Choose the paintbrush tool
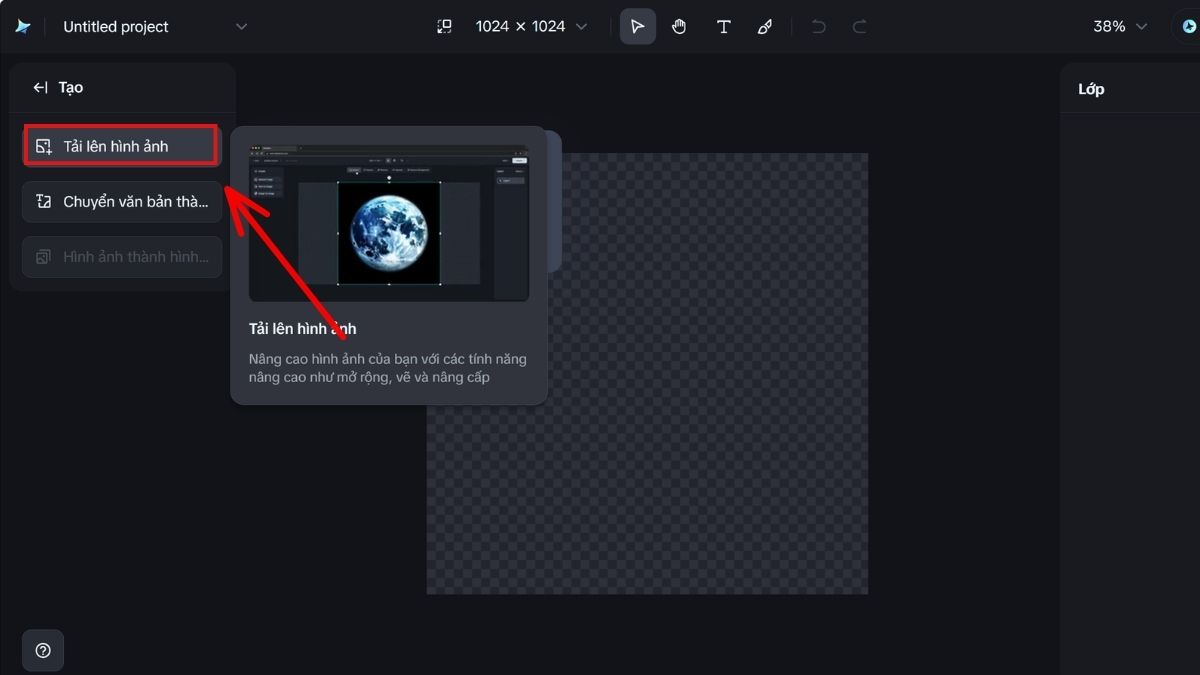Viewport: 1200px width, 675px height. (765, 27)
